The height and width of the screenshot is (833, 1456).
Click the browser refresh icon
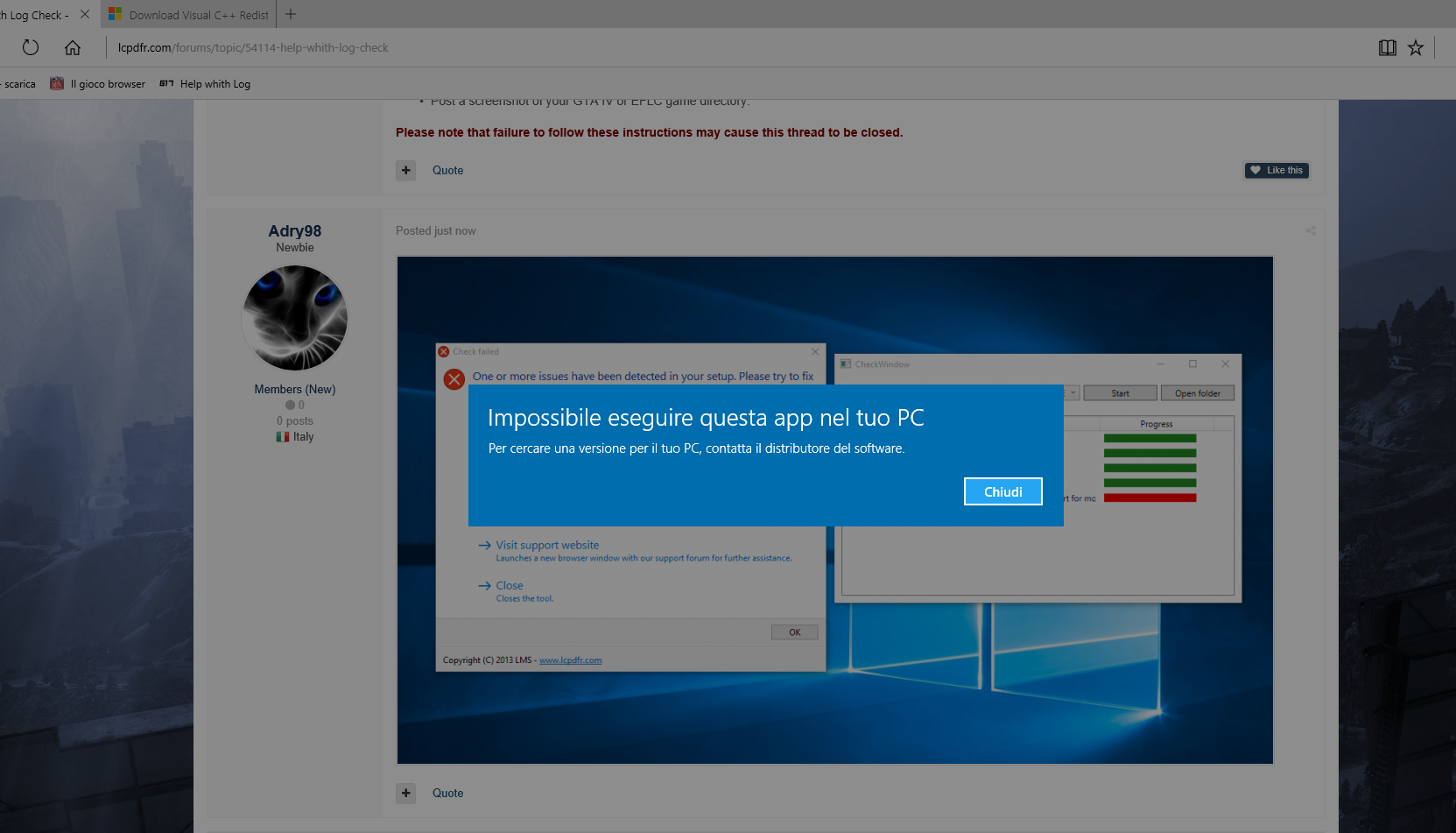coord(31,47)
